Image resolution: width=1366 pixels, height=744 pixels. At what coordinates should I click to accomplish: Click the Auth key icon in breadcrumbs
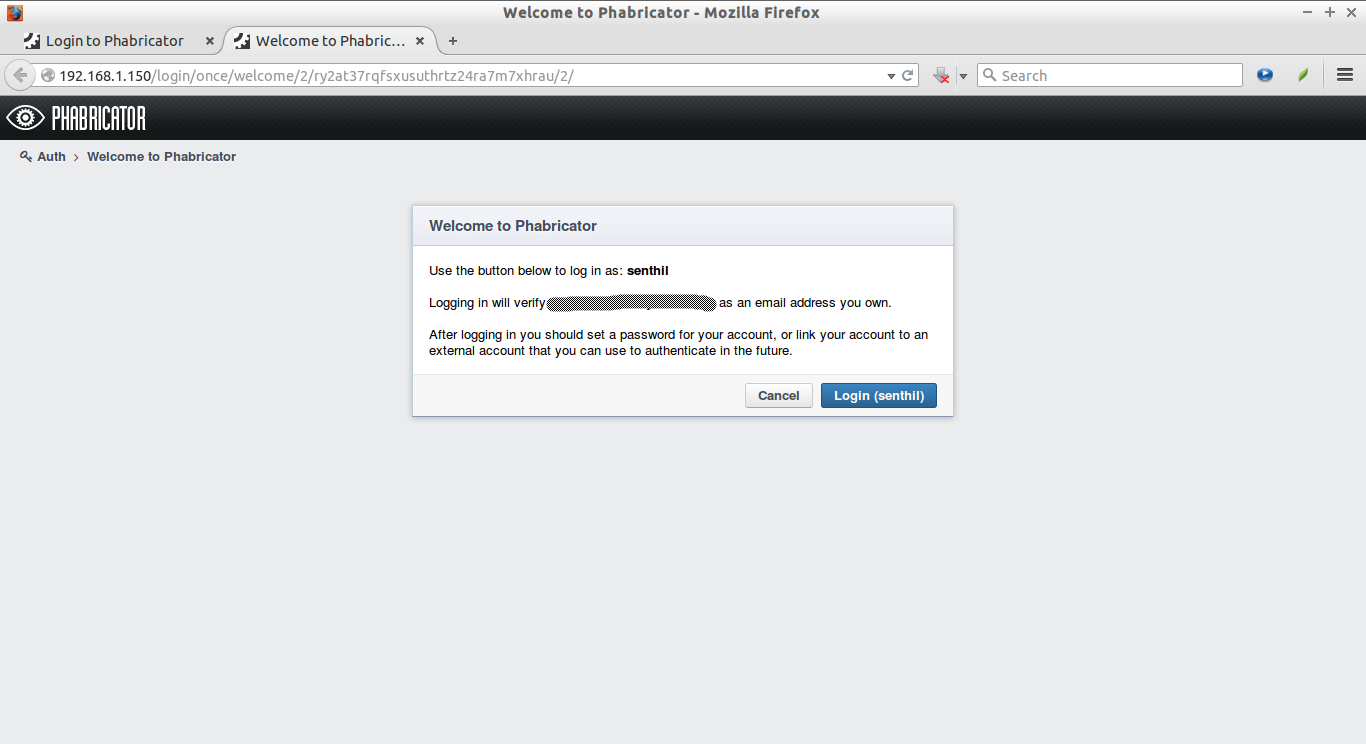pos(26,157)
